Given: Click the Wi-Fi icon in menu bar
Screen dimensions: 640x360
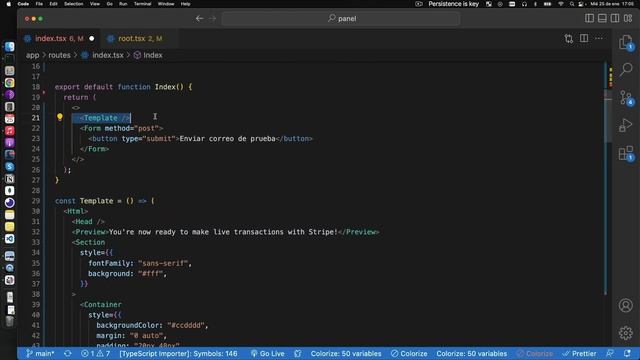Looking at the screenshot, I should tap(560, 4).
